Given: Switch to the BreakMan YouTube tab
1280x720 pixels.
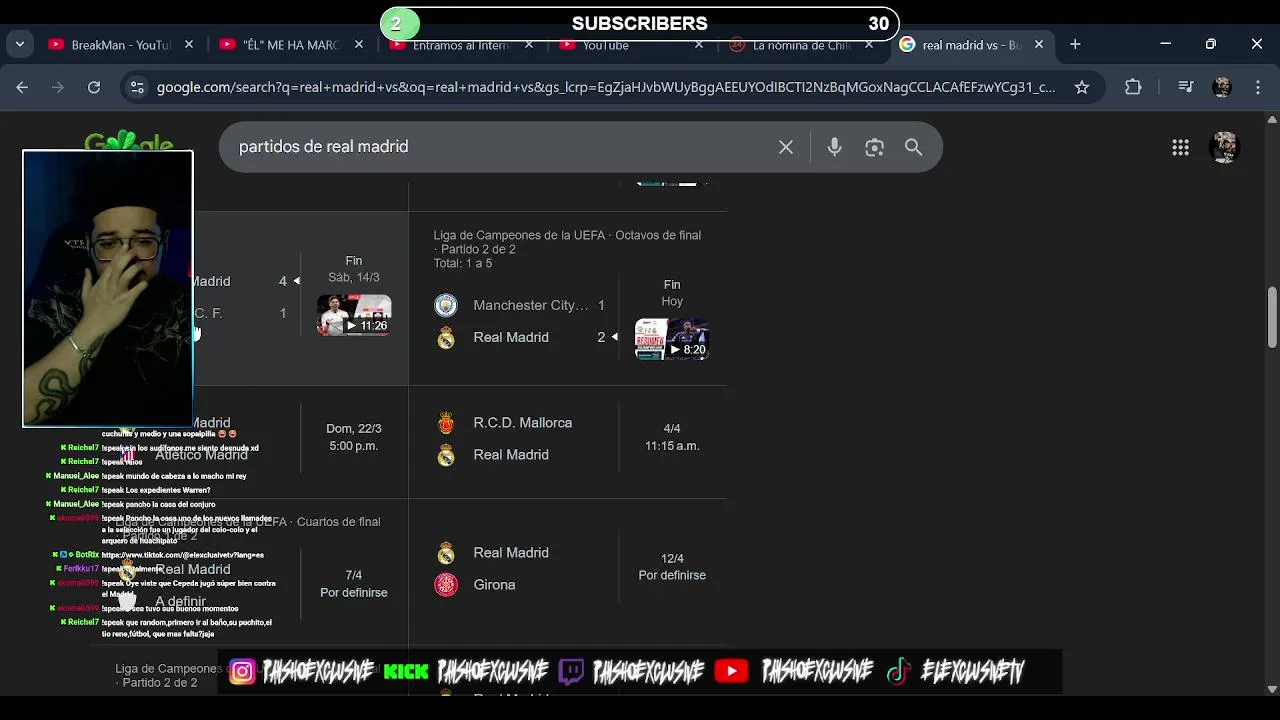Looking at the screenshot, I should point(120,45).
